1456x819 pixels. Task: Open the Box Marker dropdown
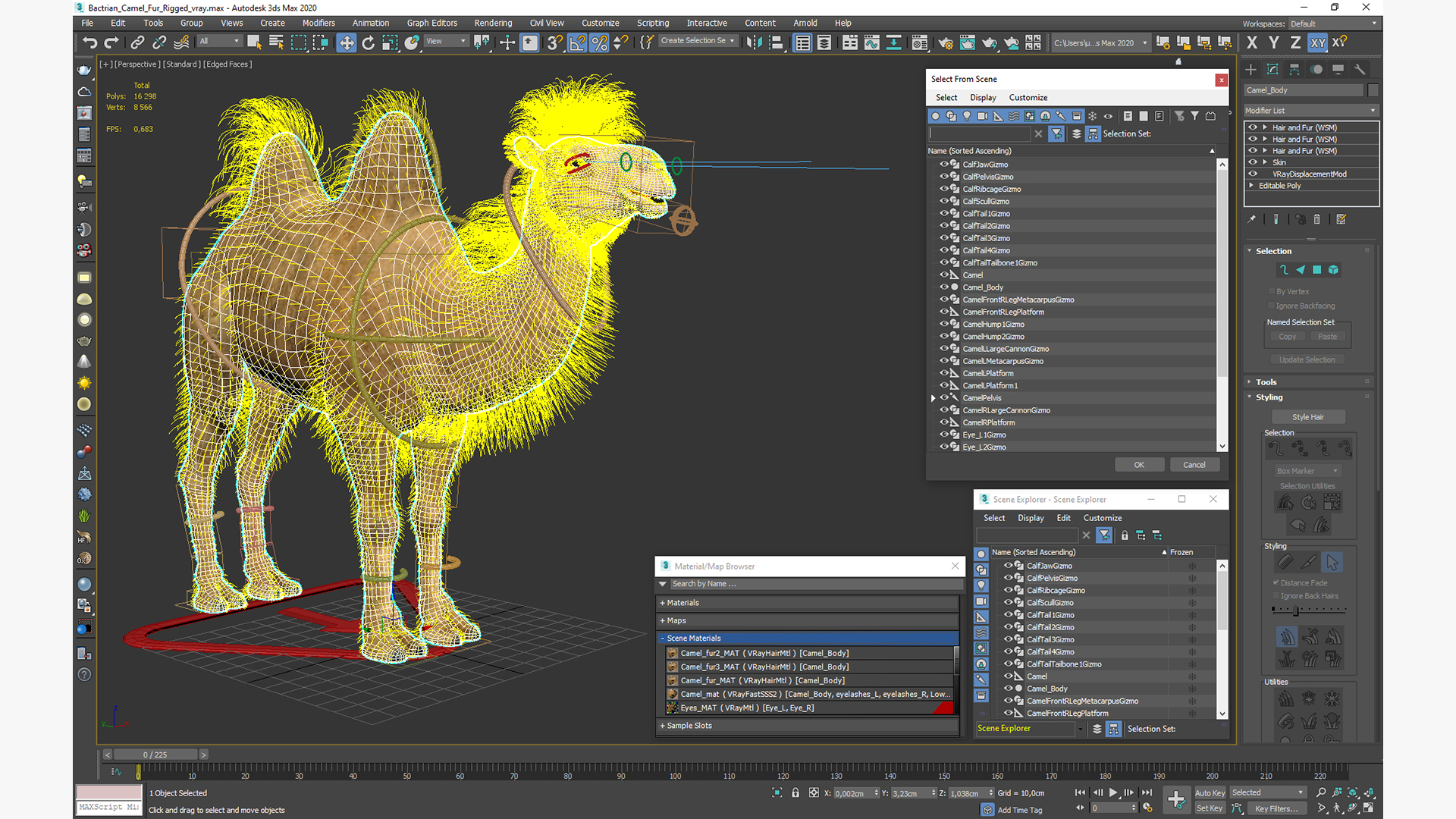[x=1307, y=471]
